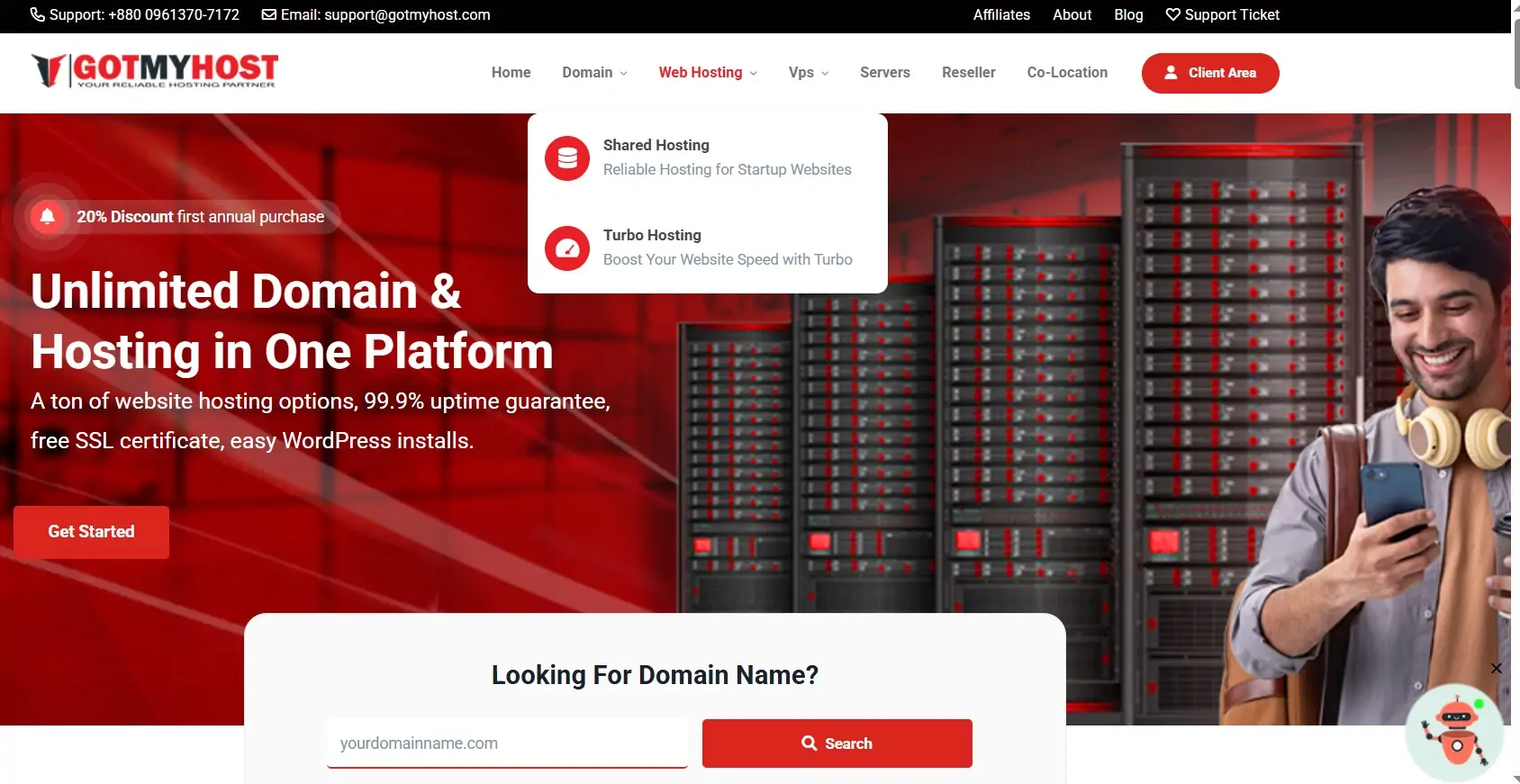Viewport: 1520px width, 784px height.
Task: Click the Turbo Hosting speedometer icon
Action: pyautogui.click(x=567, y=248)
